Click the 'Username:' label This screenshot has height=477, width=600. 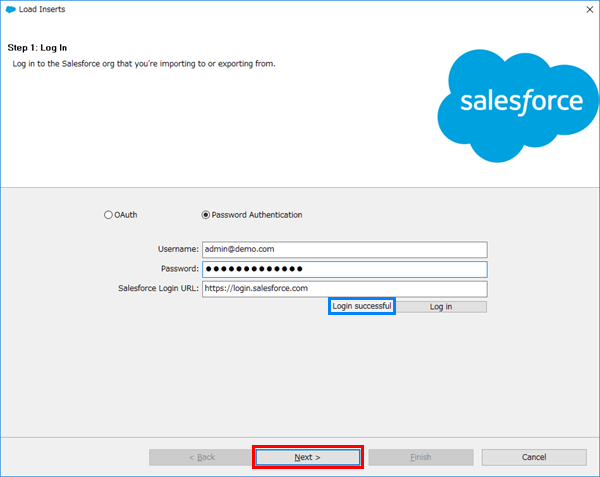pyautogui.click(x=178, y=249)
